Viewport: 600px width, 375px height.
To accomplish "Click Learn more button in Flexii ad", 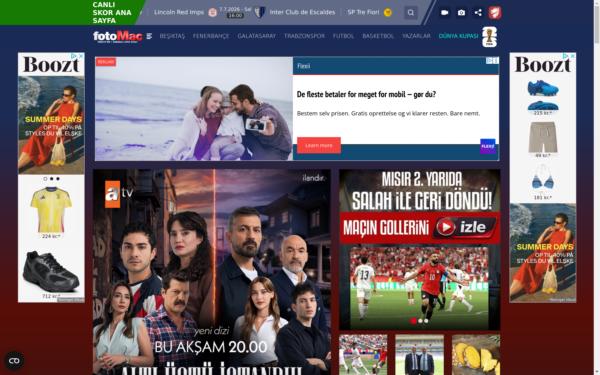I will tap(319, 145).
